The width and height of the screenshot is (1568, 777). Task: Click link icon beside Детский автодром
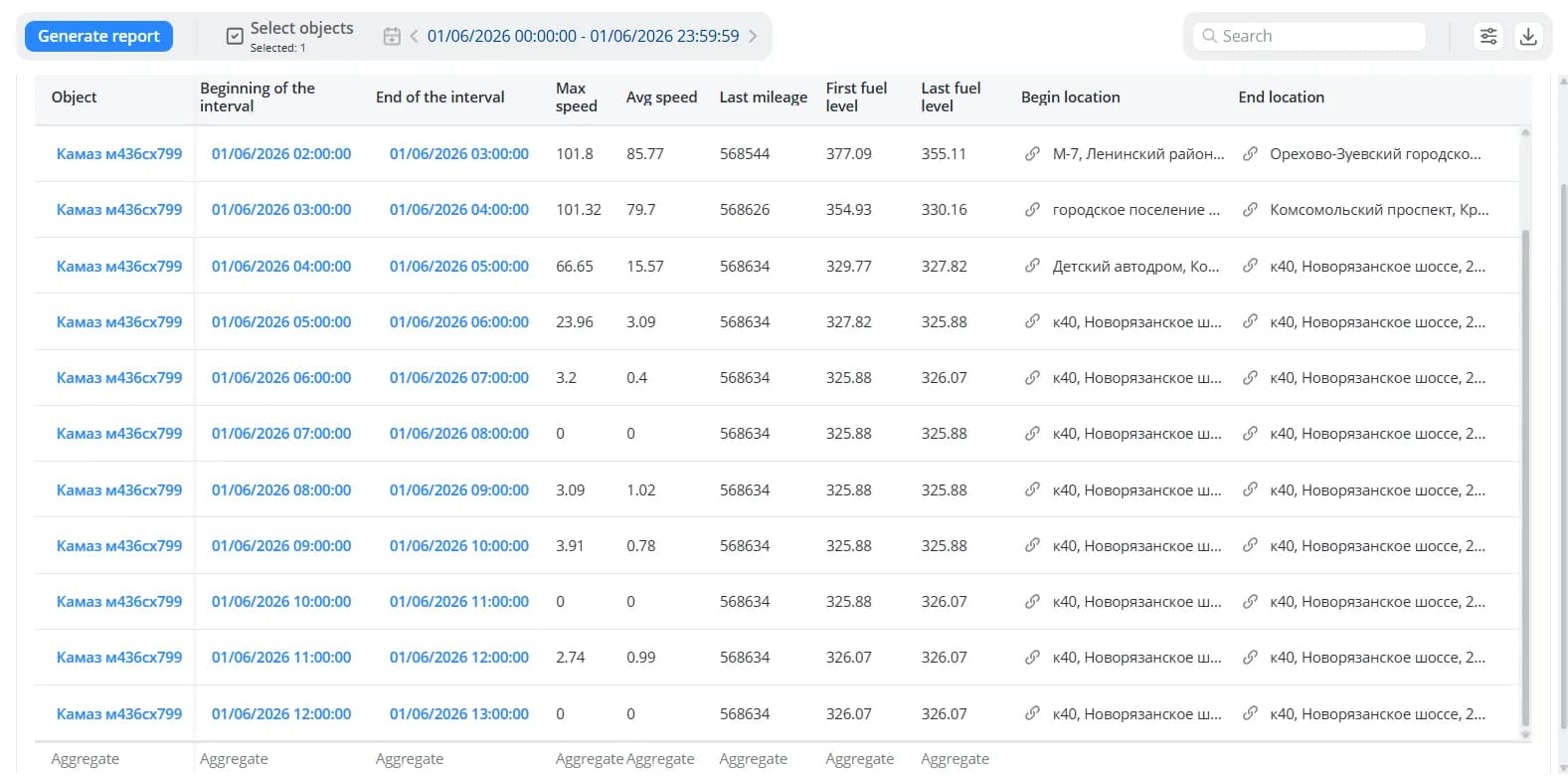point(1032,267)
